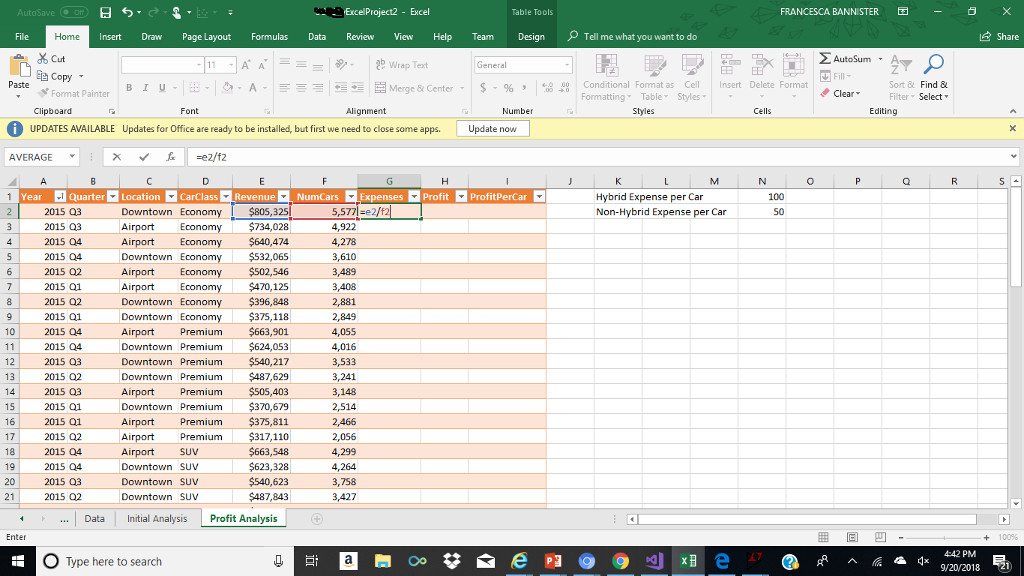This screenshot has width=1024, height=576.
Task: Switch to the Formulas ribbon tab
Action: click(269, 35)
